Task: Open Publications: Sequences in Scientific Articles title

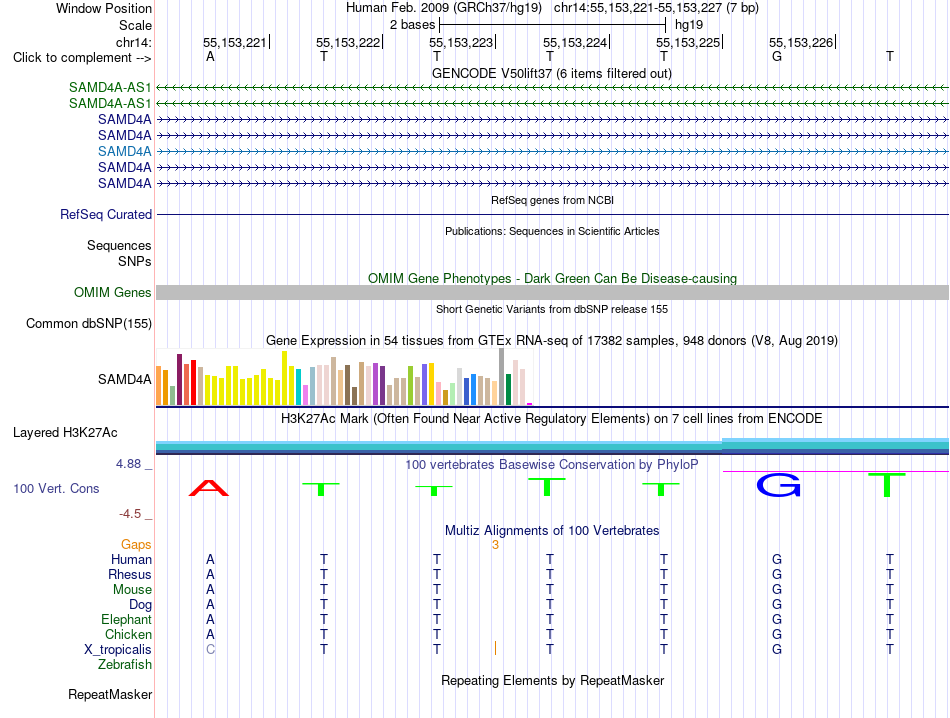Action: click(552, 231)
